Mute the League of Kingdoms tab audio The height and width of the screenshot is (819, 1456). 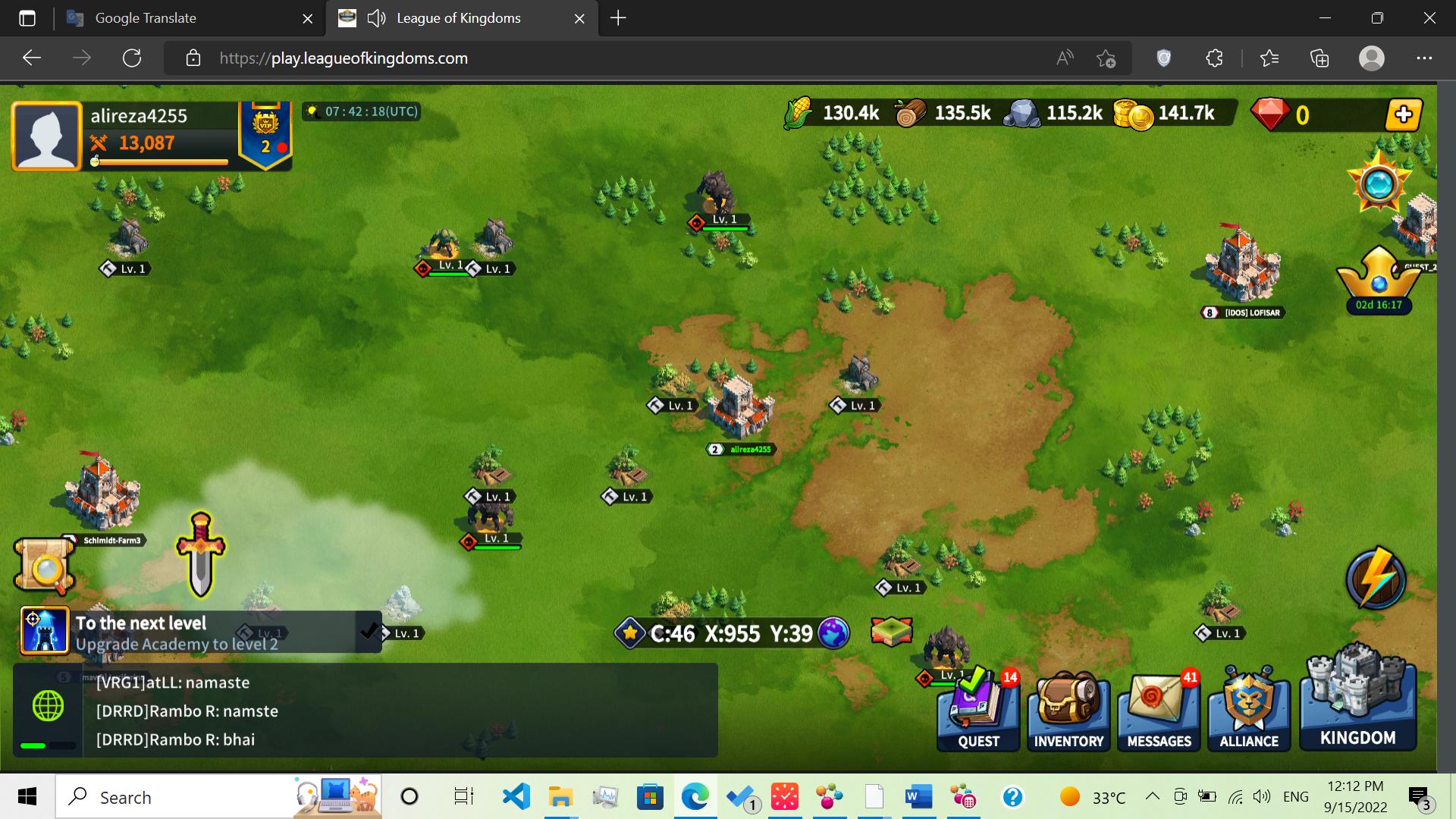point(376,18)
